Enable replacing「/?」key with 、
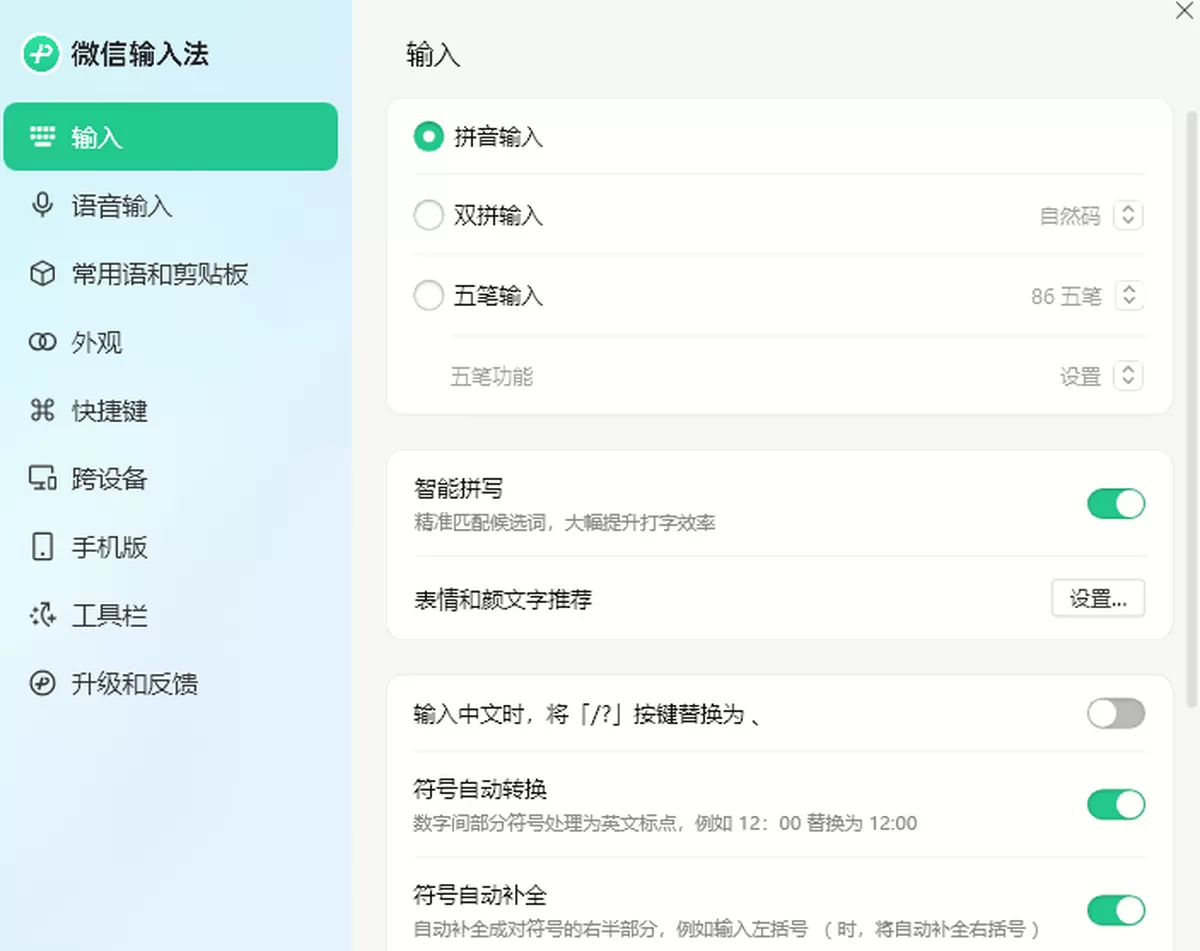Viewport: 1200px width, 951px height. (x=1116, y=713)
